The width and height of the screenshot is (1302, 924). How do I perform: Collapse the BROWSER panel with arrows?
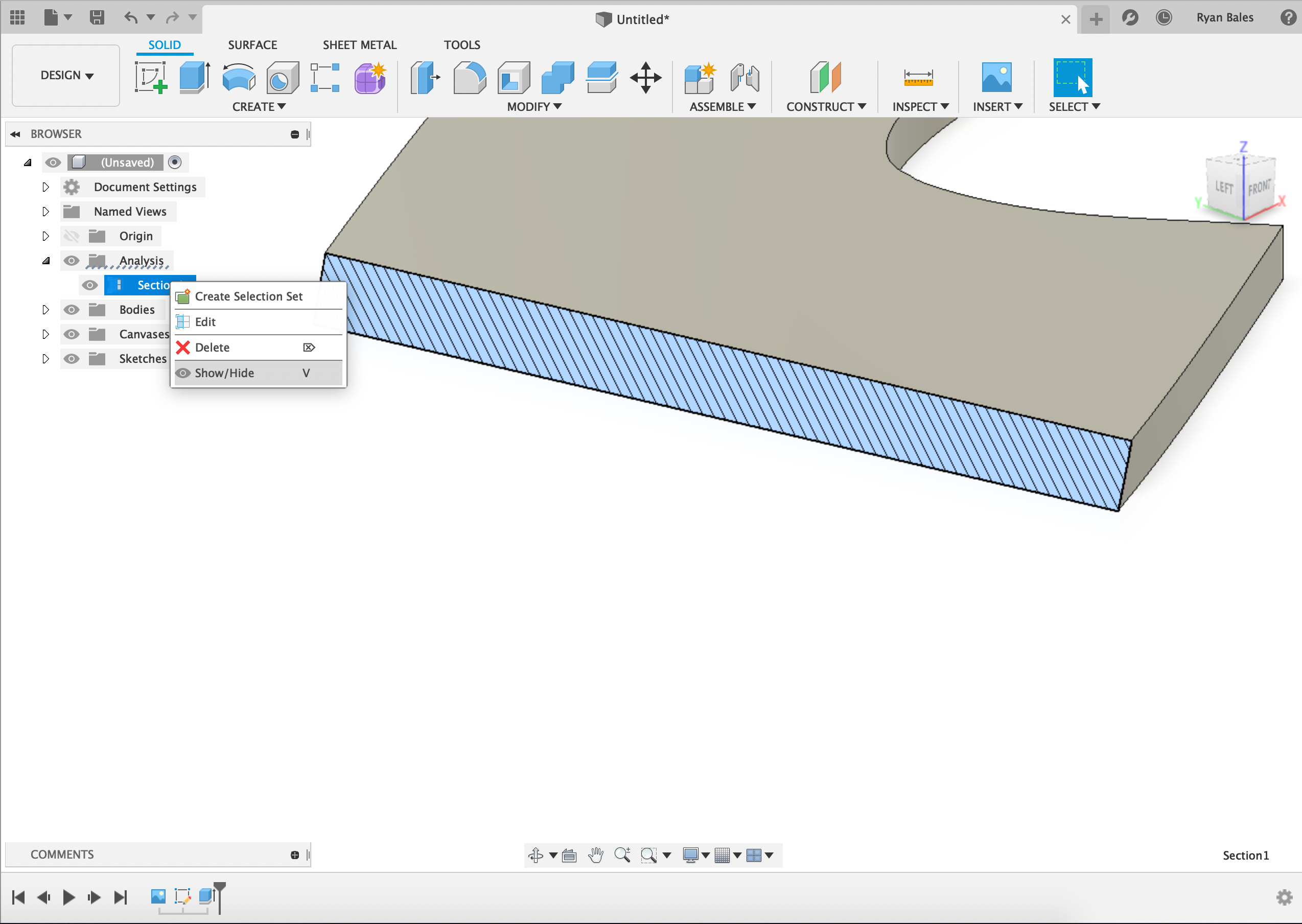[15, 134]
